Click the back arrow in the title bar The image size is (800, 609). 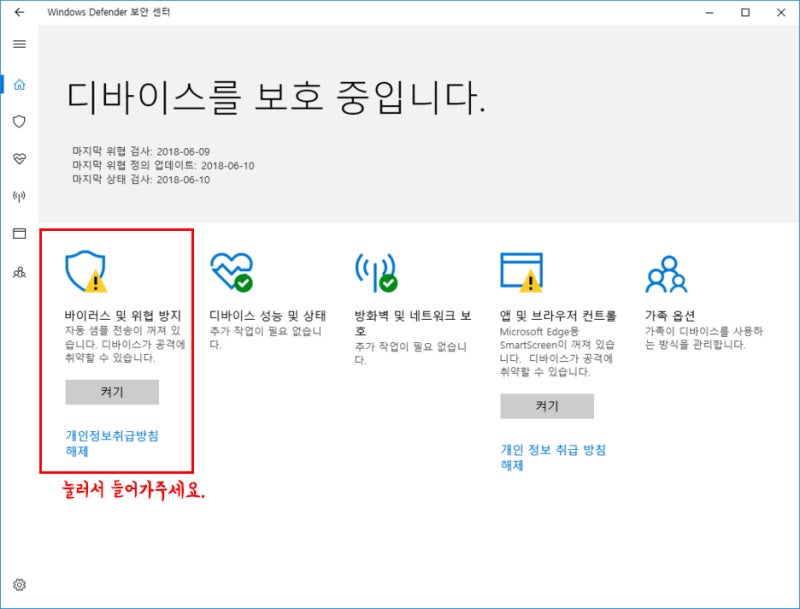(19, 12)
